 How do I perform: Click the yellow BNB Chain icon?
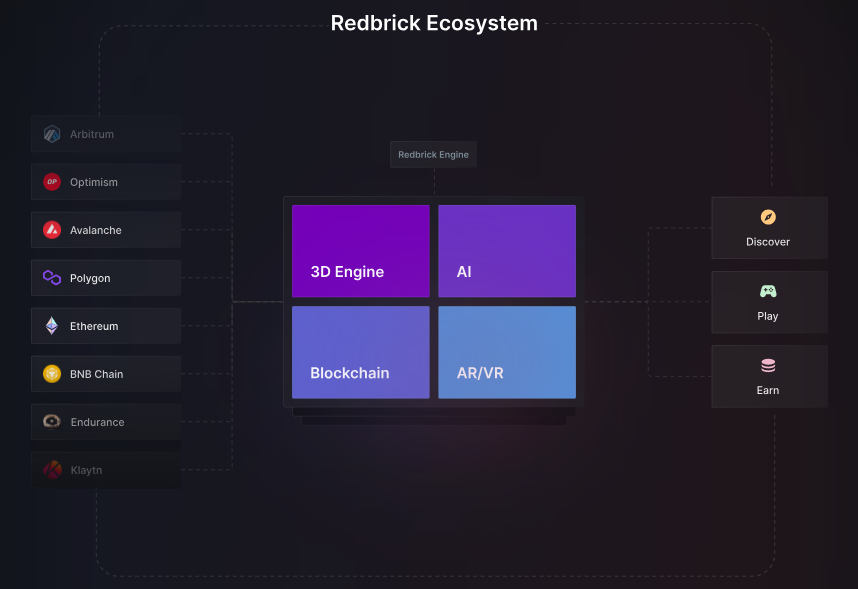point(52,374)
